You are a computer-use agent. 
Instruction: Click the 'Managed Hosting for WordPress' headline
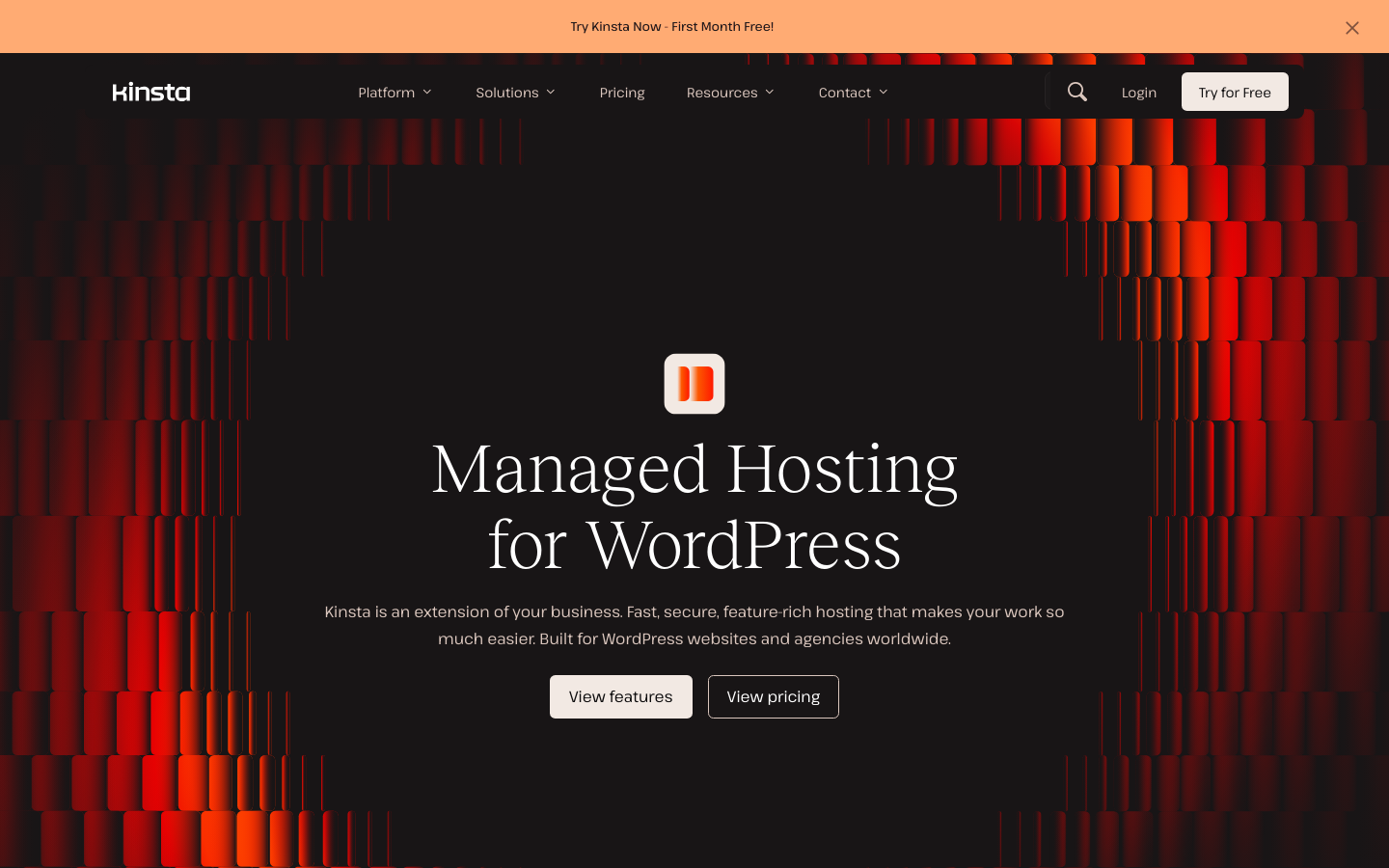pos(694,506)
